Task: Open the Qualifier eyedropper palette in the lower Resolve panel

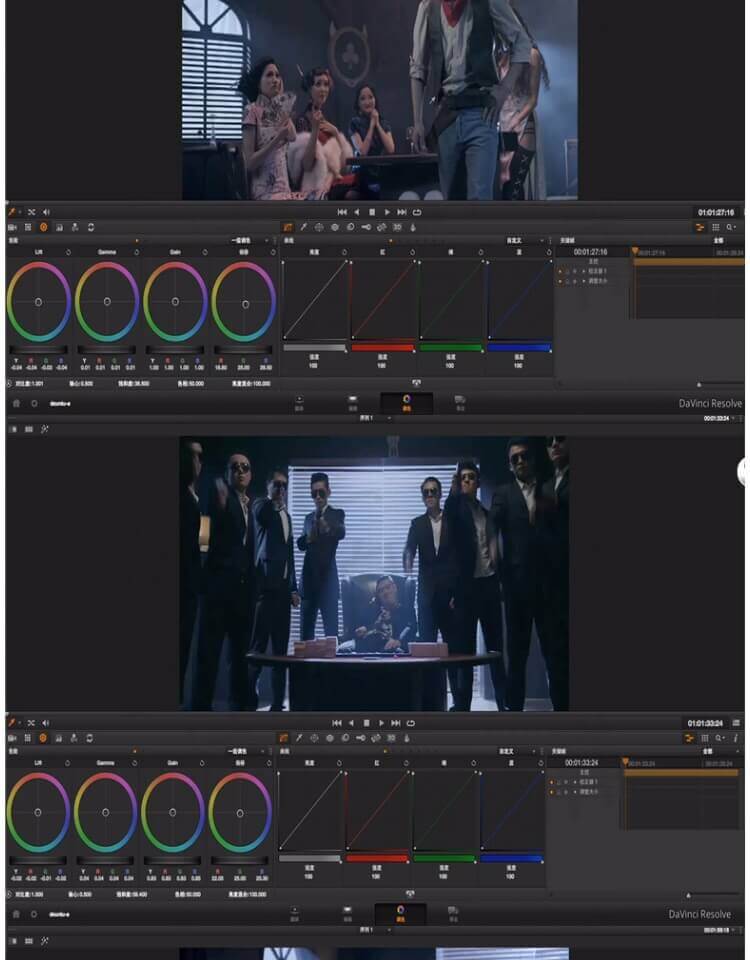Action: [299, 738]
